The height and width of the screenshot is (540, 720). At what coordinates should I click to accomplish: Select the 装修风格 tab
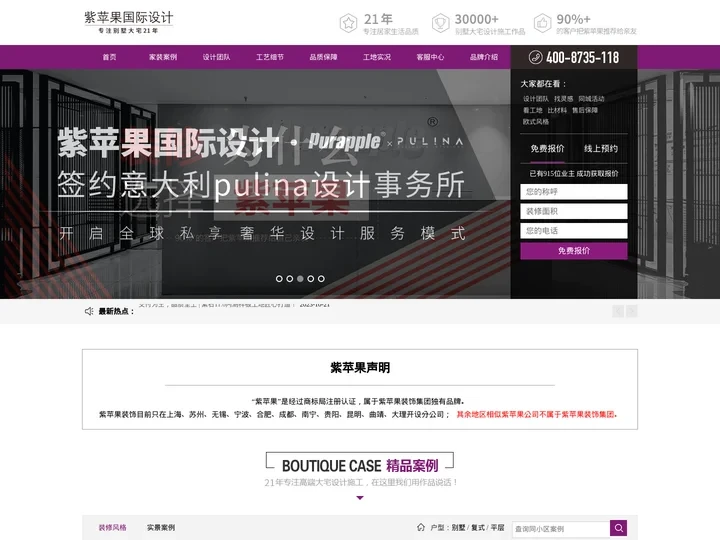112,528
